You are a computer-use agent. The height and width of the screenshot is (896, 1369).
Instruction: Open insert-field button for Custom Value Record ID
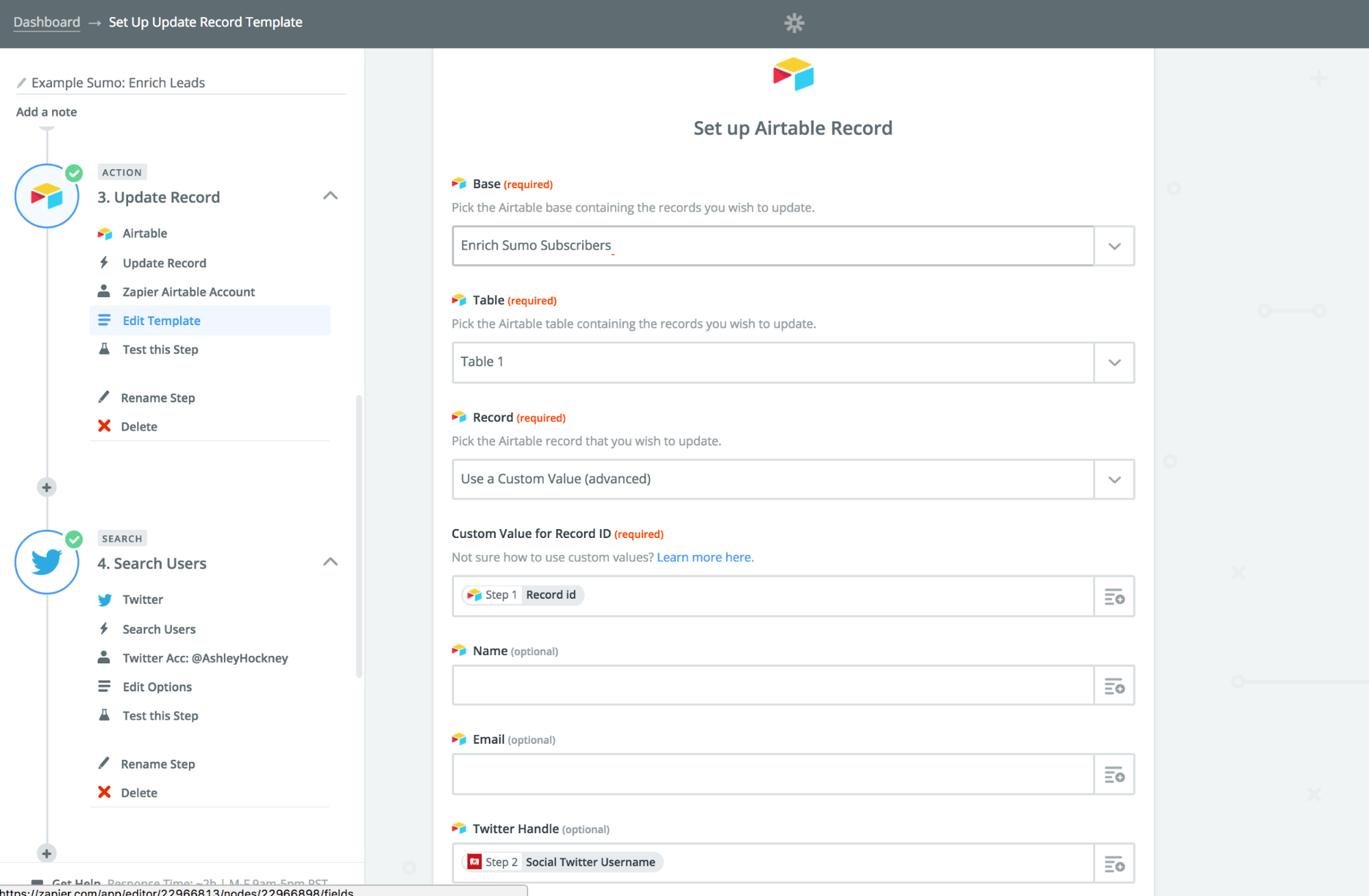1114,596
